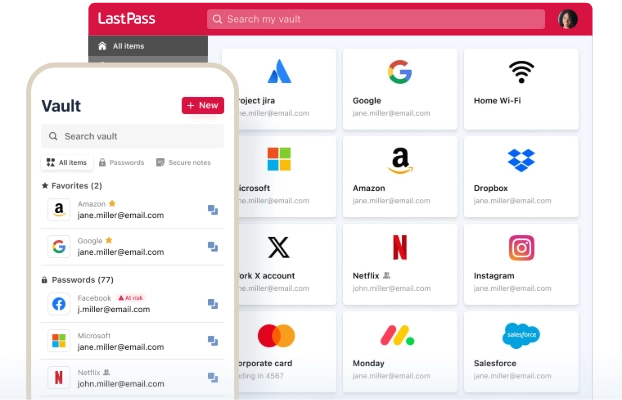Open the Microsoft entry icon on phone
The image size is (622, 400).
tap(59, 340)
